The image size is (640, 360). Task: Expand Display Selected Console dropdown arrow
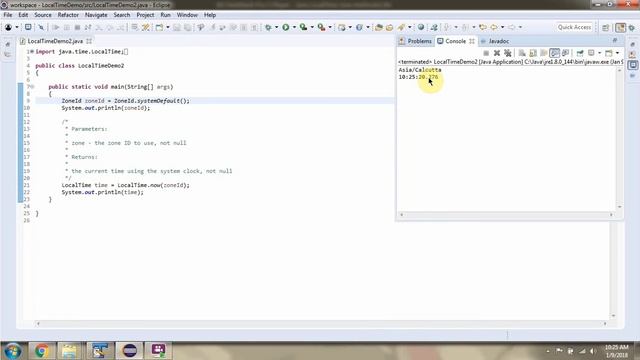[x=599, y=53]
